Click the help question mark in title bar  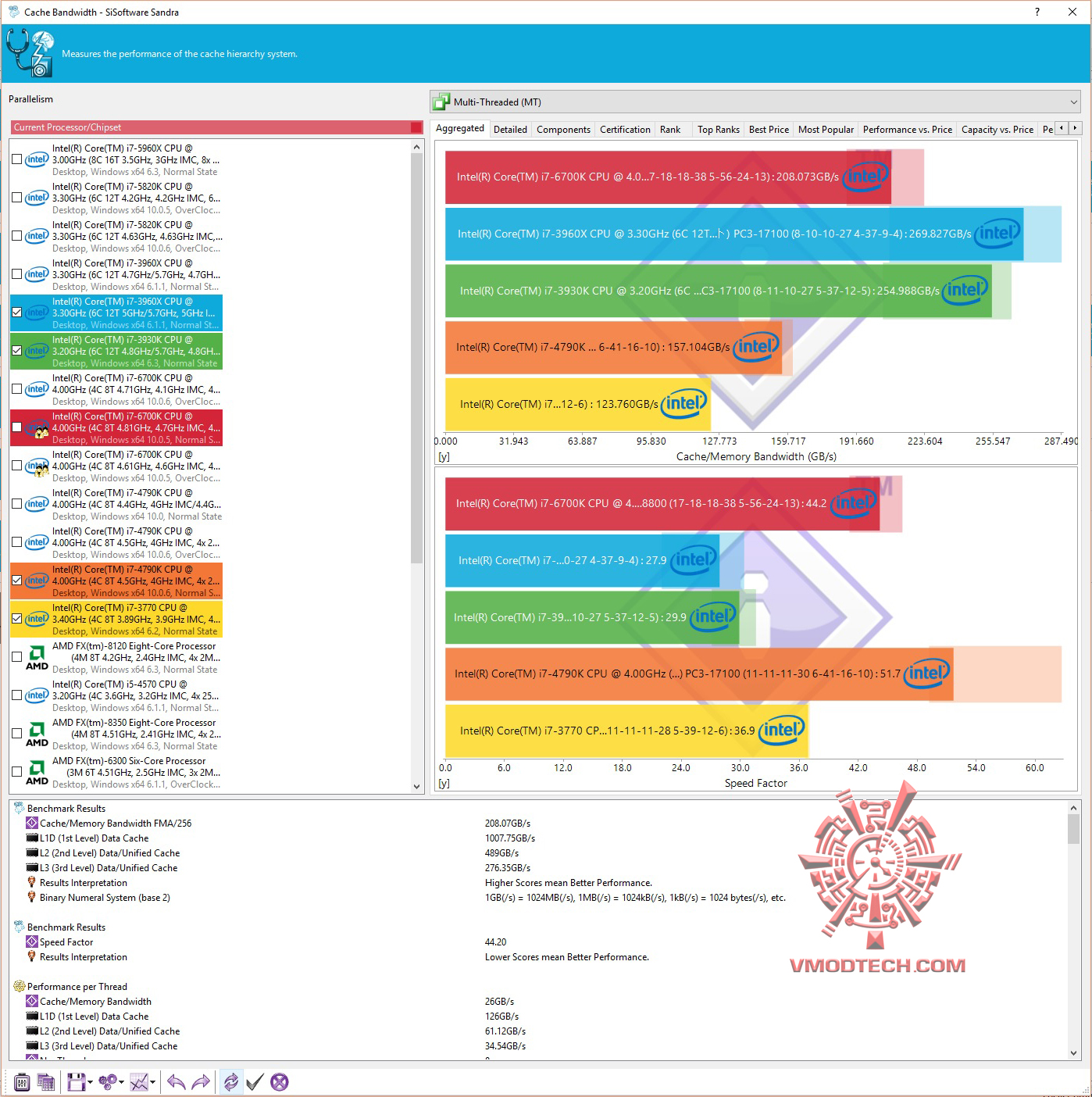[x=1037, y=12]
